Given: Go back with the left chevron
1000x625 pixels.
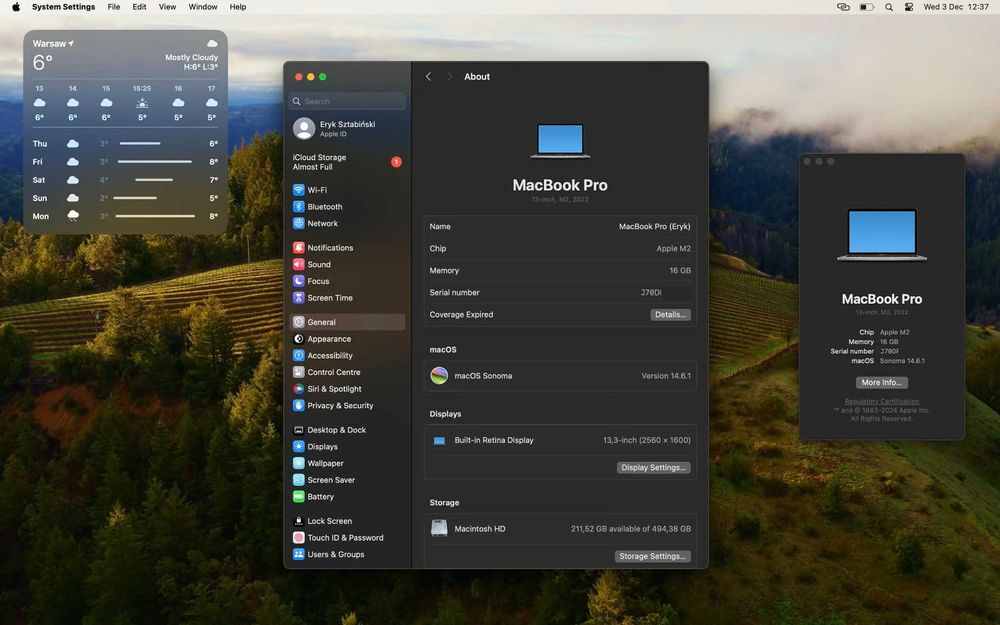Looking at the screenshot, I should coord(429,77).
